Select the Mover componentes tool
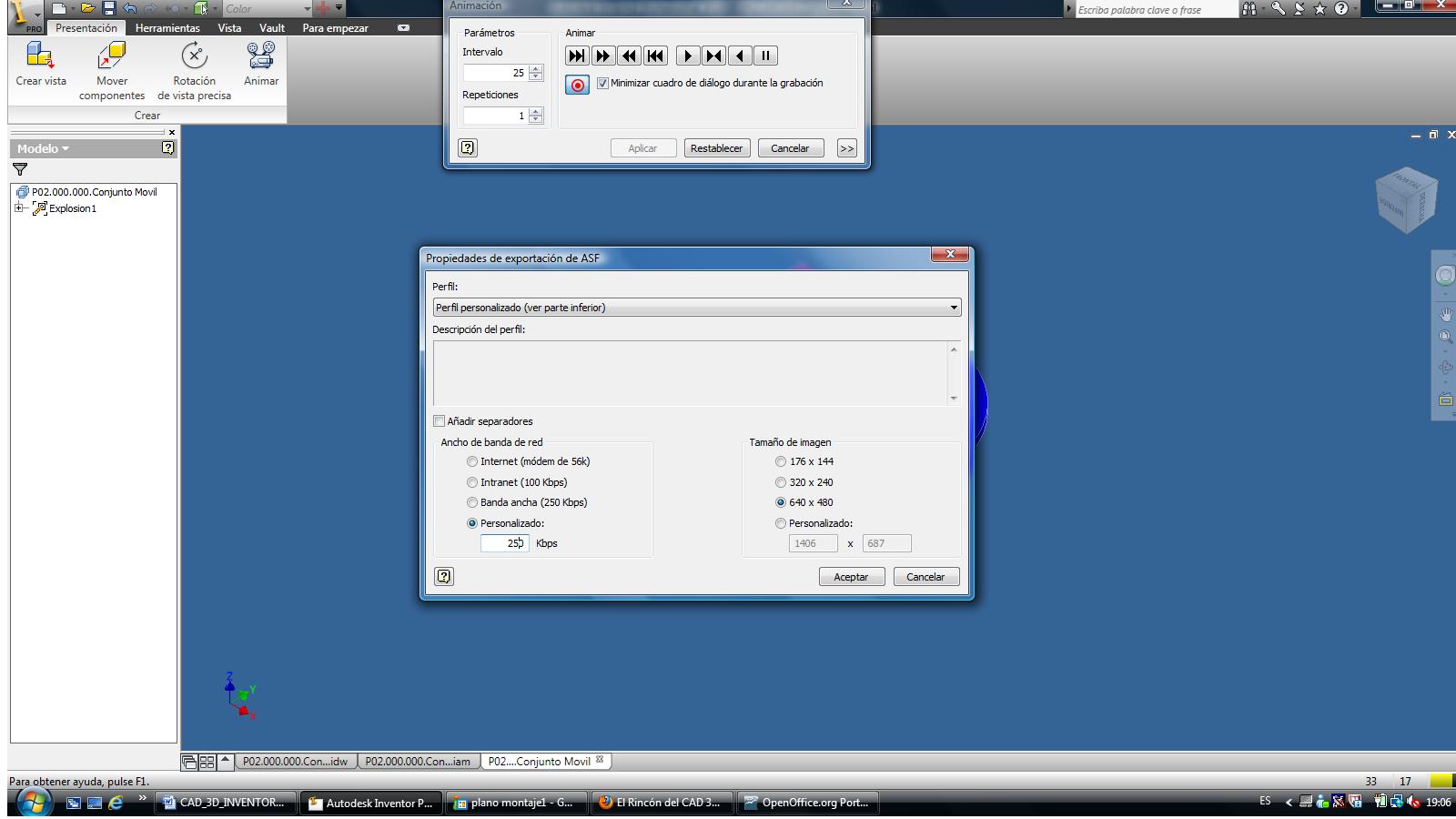This screenshot has height=819, width=1456. (111, 58)
